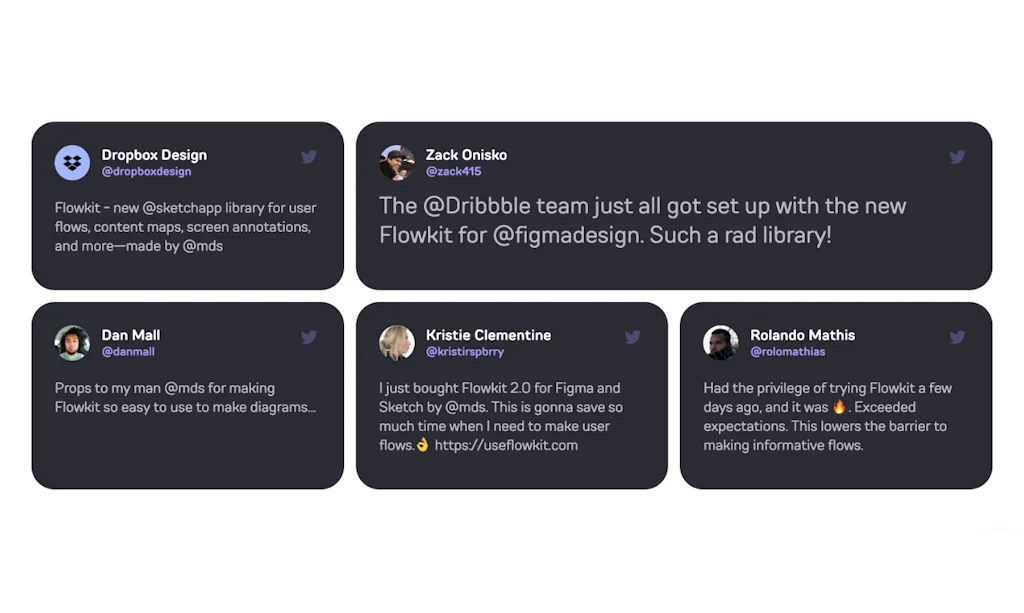Click the Dropbox Design logo avatar
Viewport: 1024px width, 613px height.
(x=72, y=162)
